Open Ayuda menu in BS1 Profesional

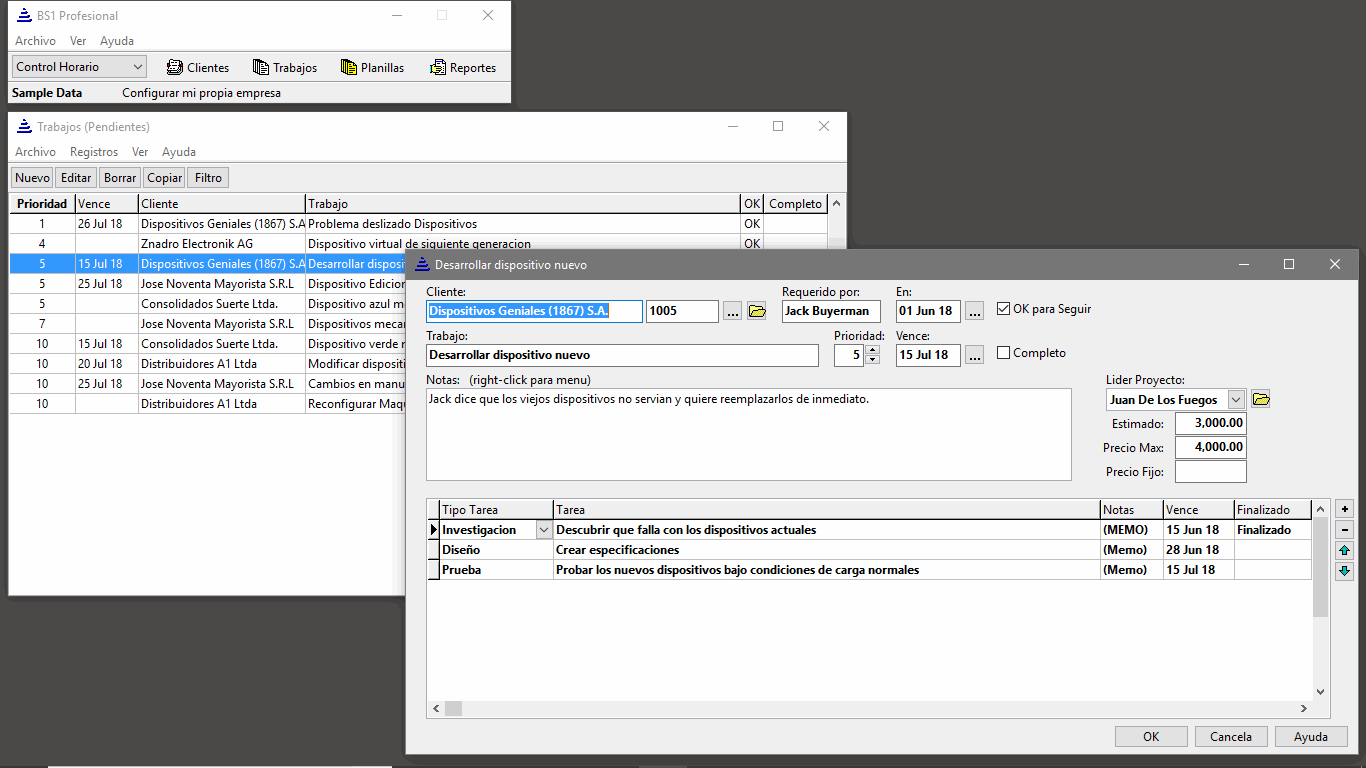tap(117, 41)
